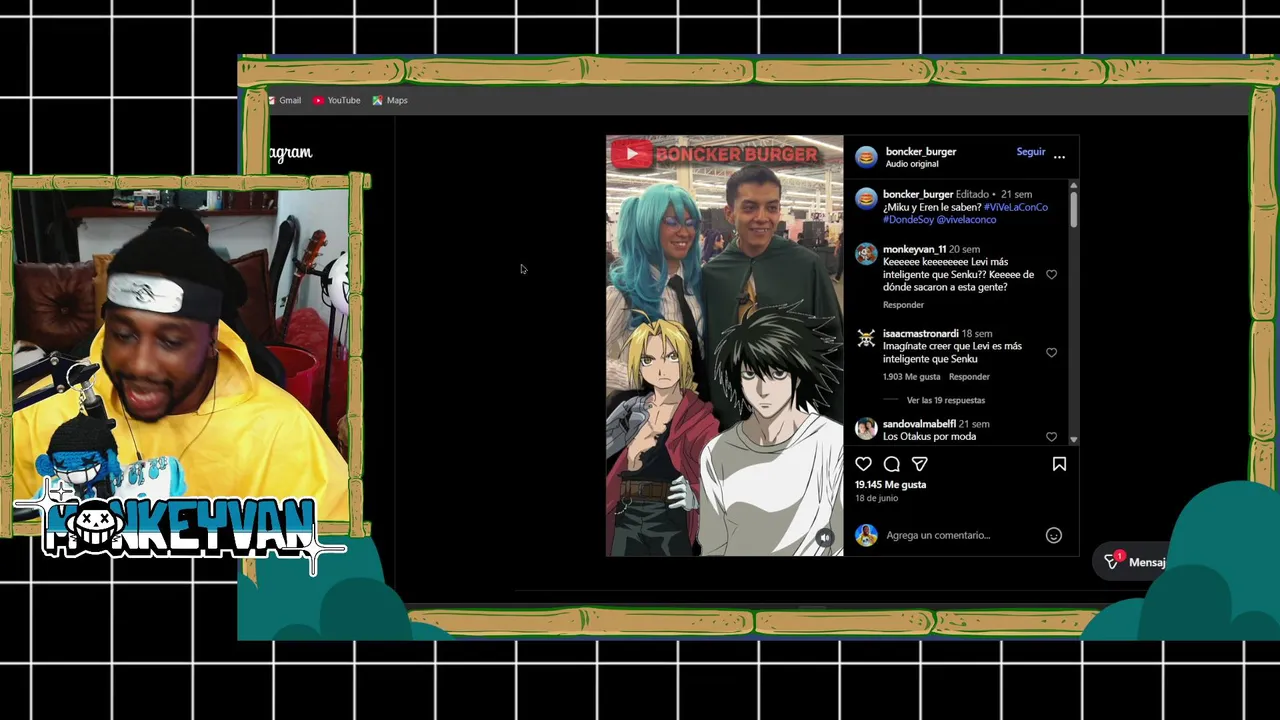Open the Gmail bookmark
1280x720 pixels.
pyautogui.click(x=284, y=100)
